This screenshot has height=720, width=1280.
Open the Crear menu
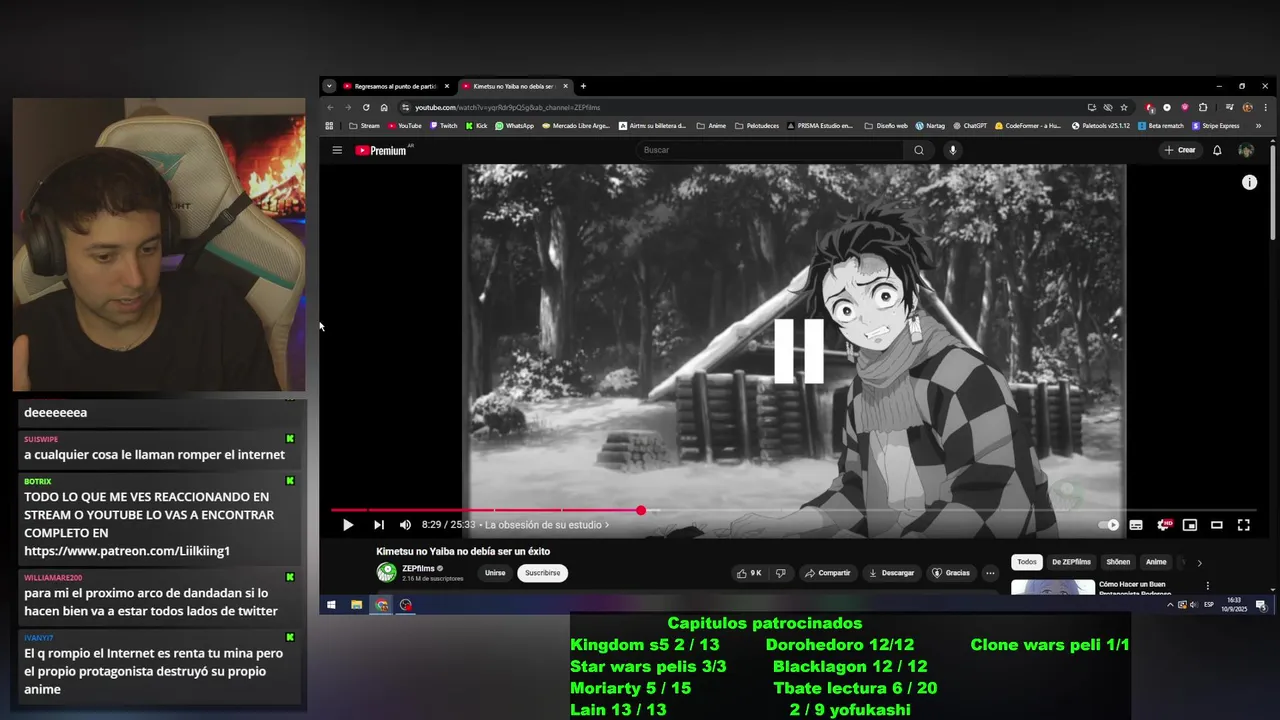tap(1180, 150)
